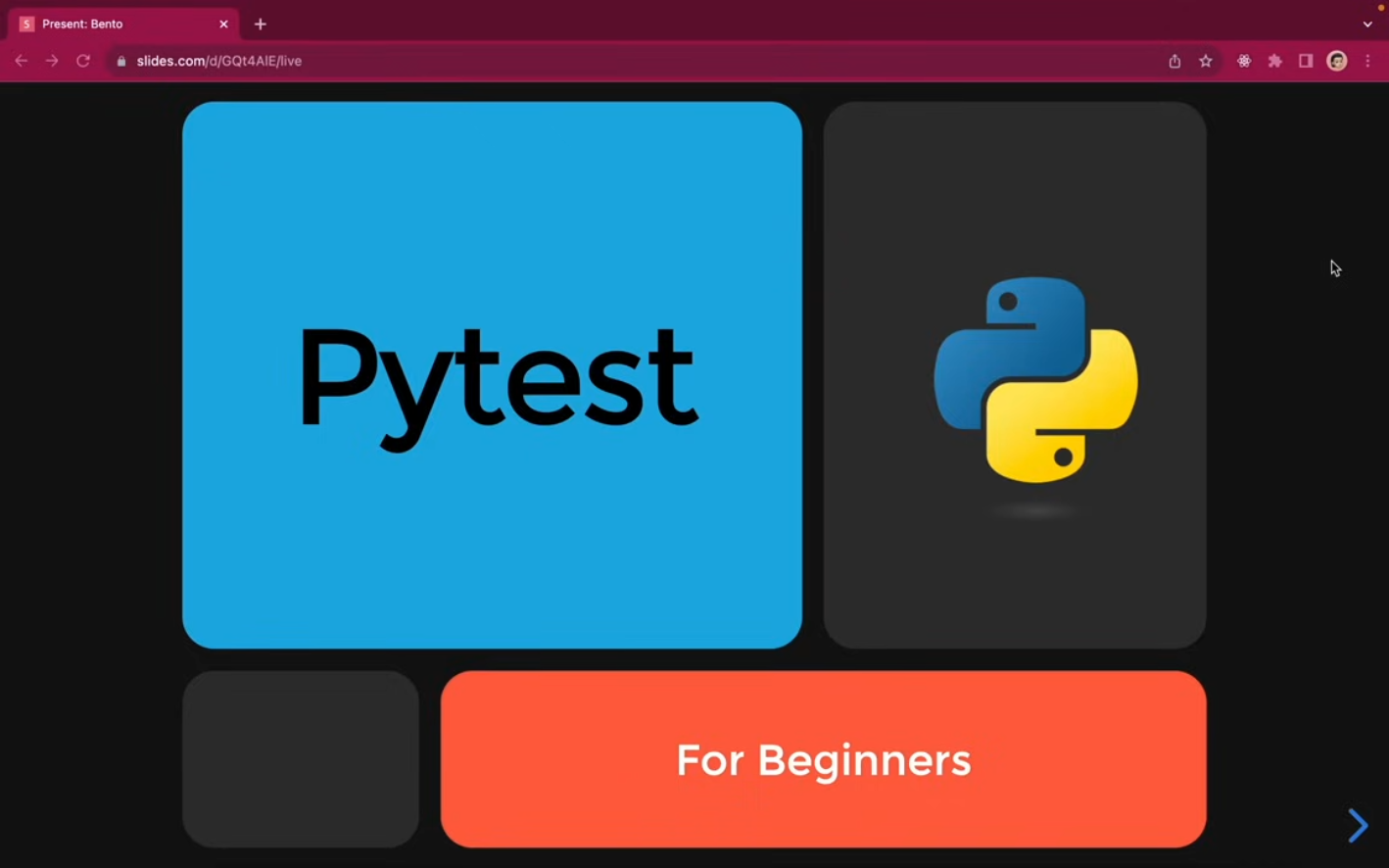1389x868 pixels.
Task: Open the React developer tools extension icon
Action: (1244, 61)
